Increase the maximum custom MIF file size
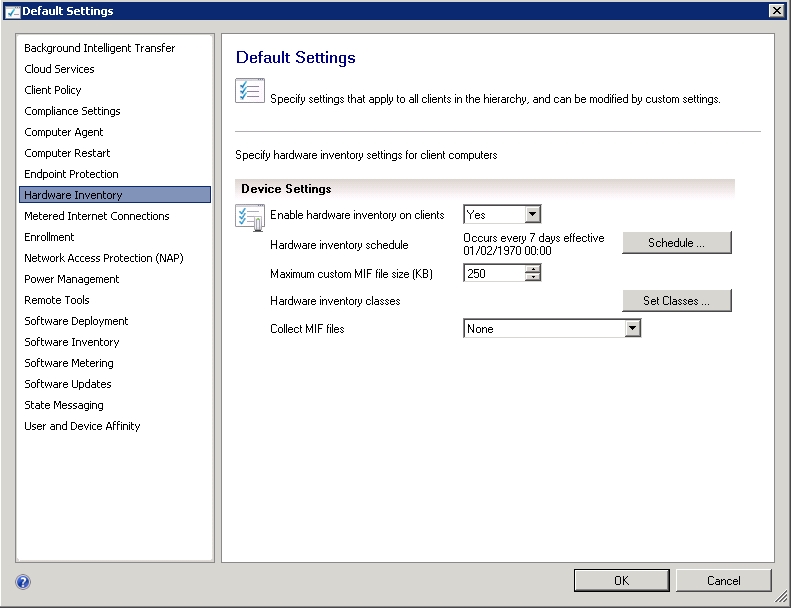The height and width of the screenshot is (608, 791). [533, 269]
